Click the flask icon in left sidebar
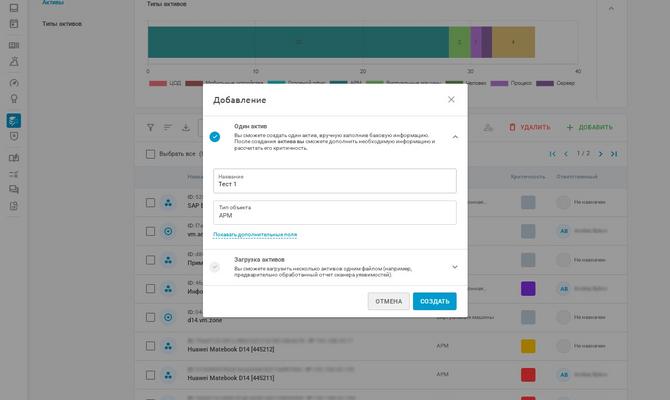670x400 pixels. 14,62
